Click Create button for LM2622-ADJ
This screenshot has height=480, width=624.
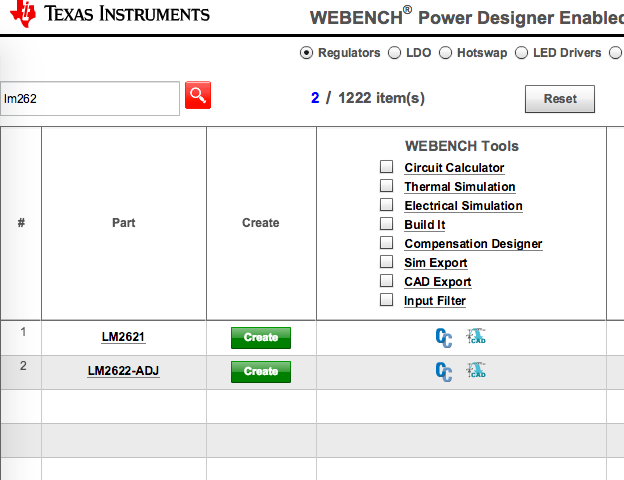[261, 372]
